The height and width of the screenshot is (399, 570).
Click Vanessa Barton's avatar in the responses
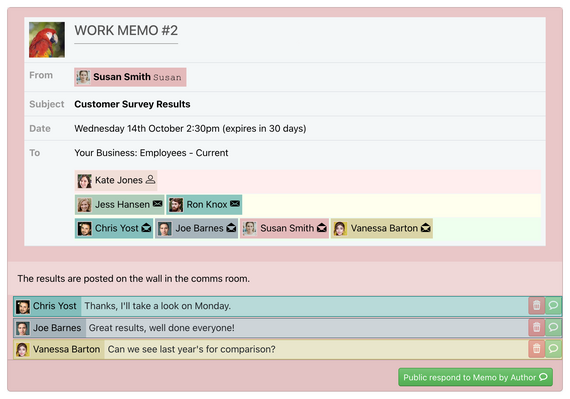(23, 350)
